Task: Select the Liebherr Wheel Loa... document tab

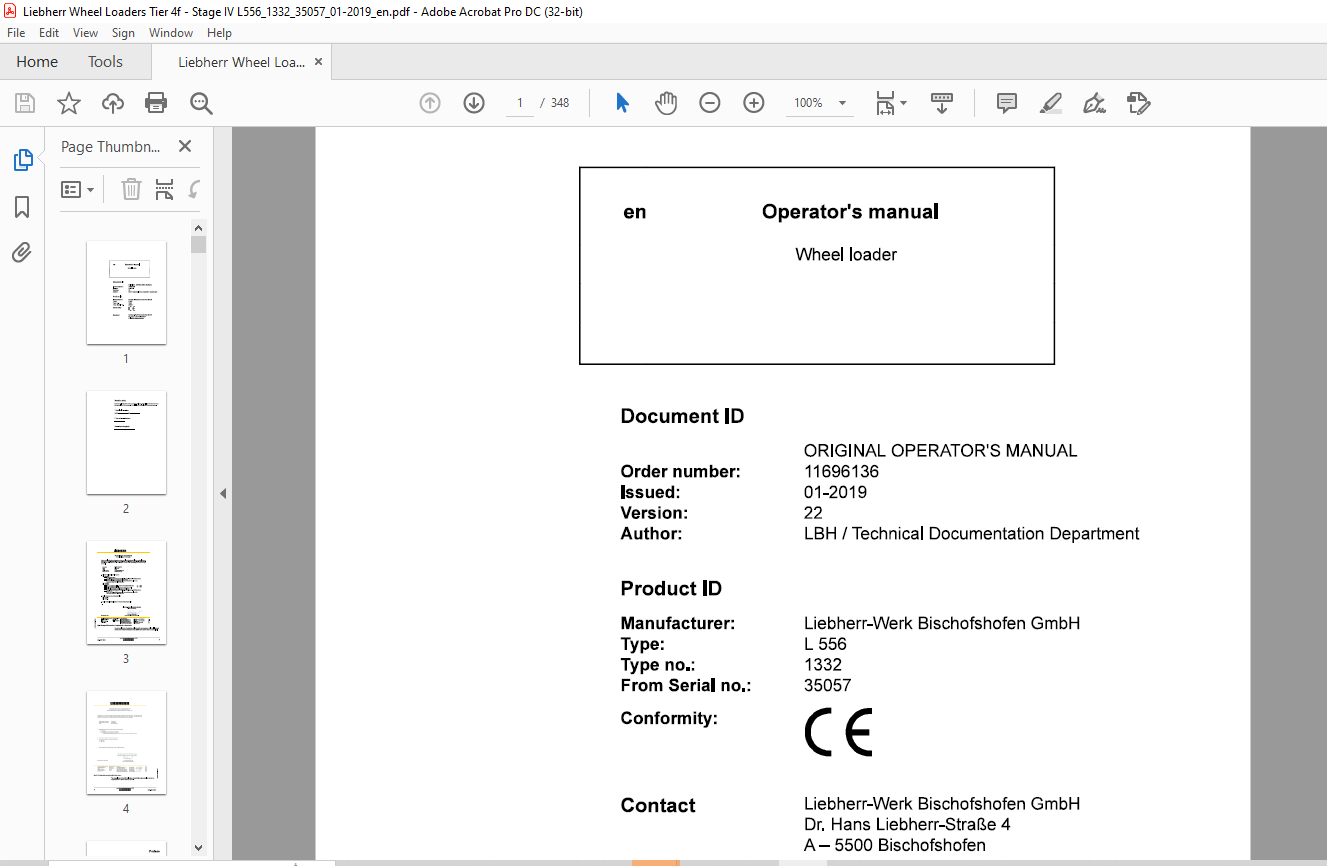Action: pyautogui.click(x=241, y=62)
